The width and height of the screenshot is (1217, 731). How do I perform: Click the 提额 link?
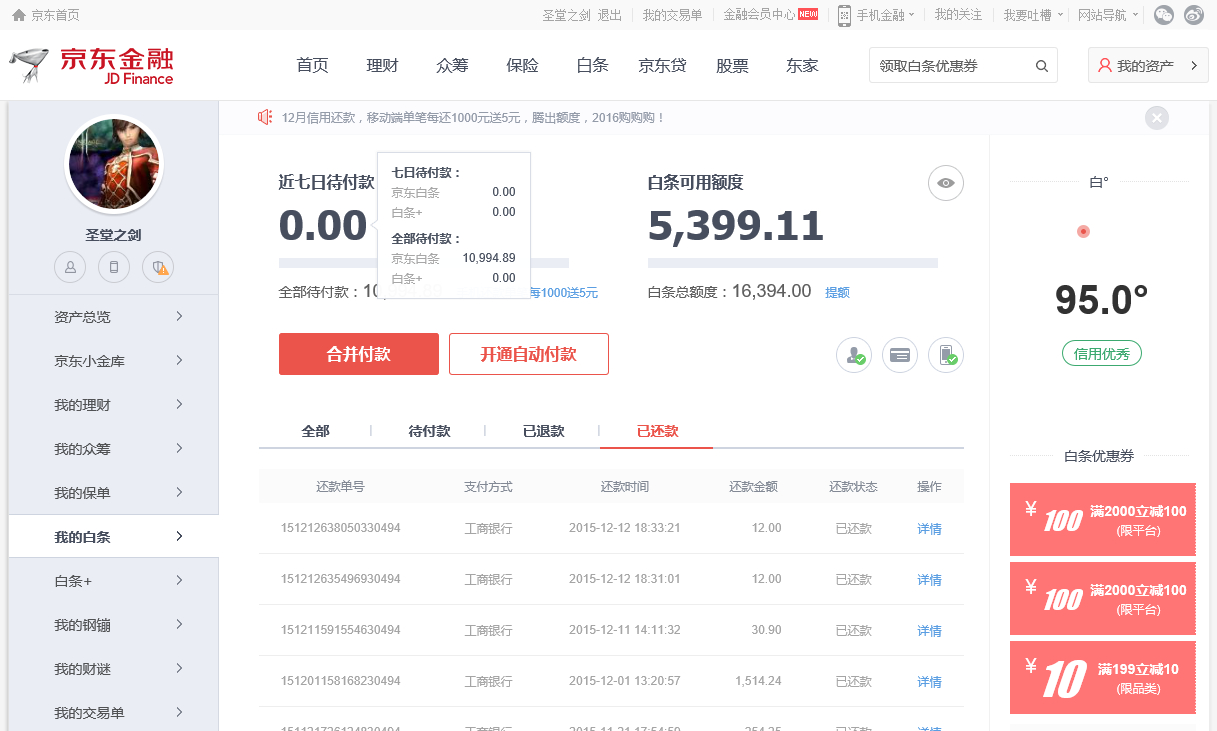tap(837, 293)
